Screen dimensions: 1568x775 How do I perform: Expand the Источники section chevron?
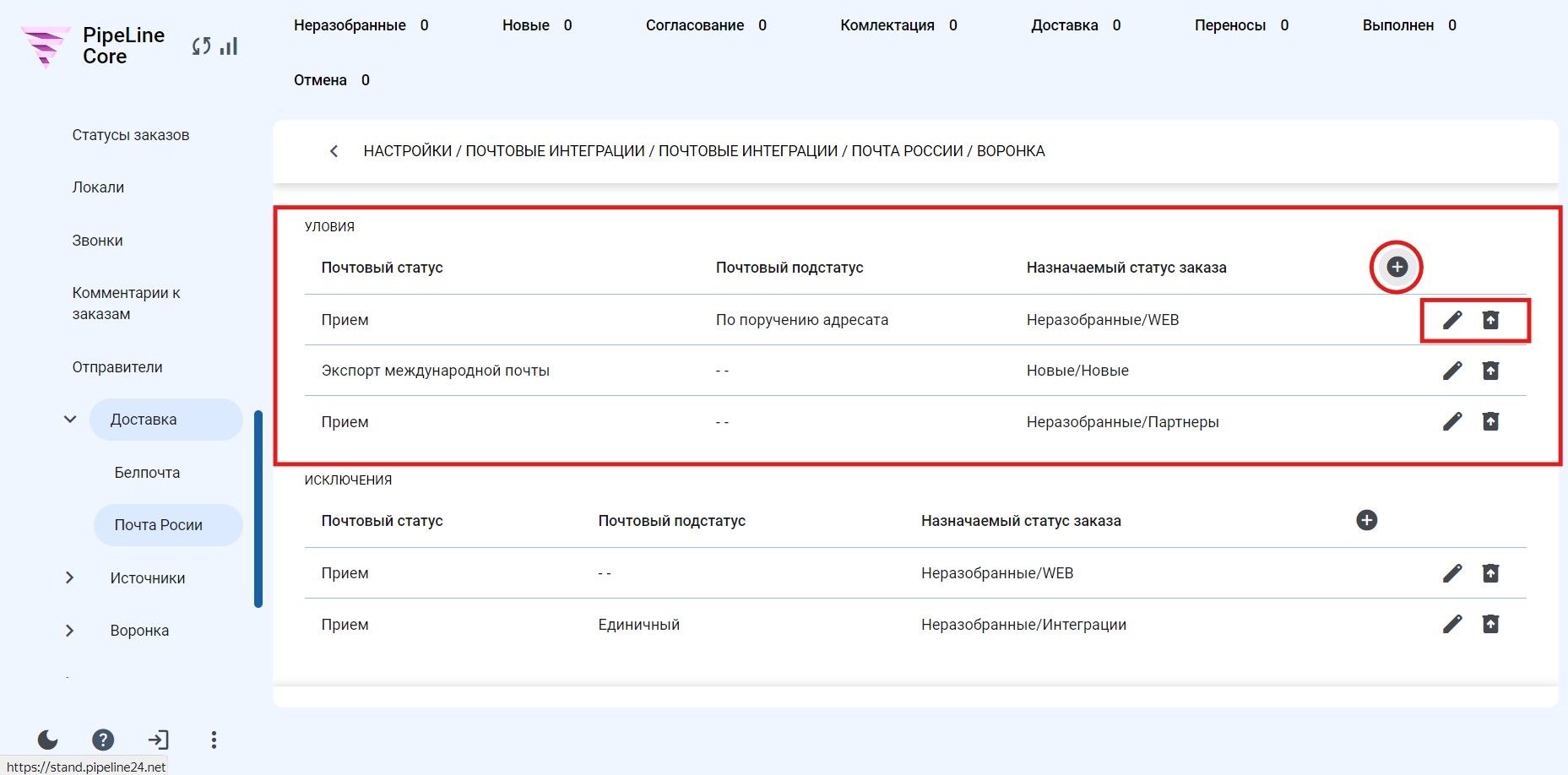pos(70,577)
